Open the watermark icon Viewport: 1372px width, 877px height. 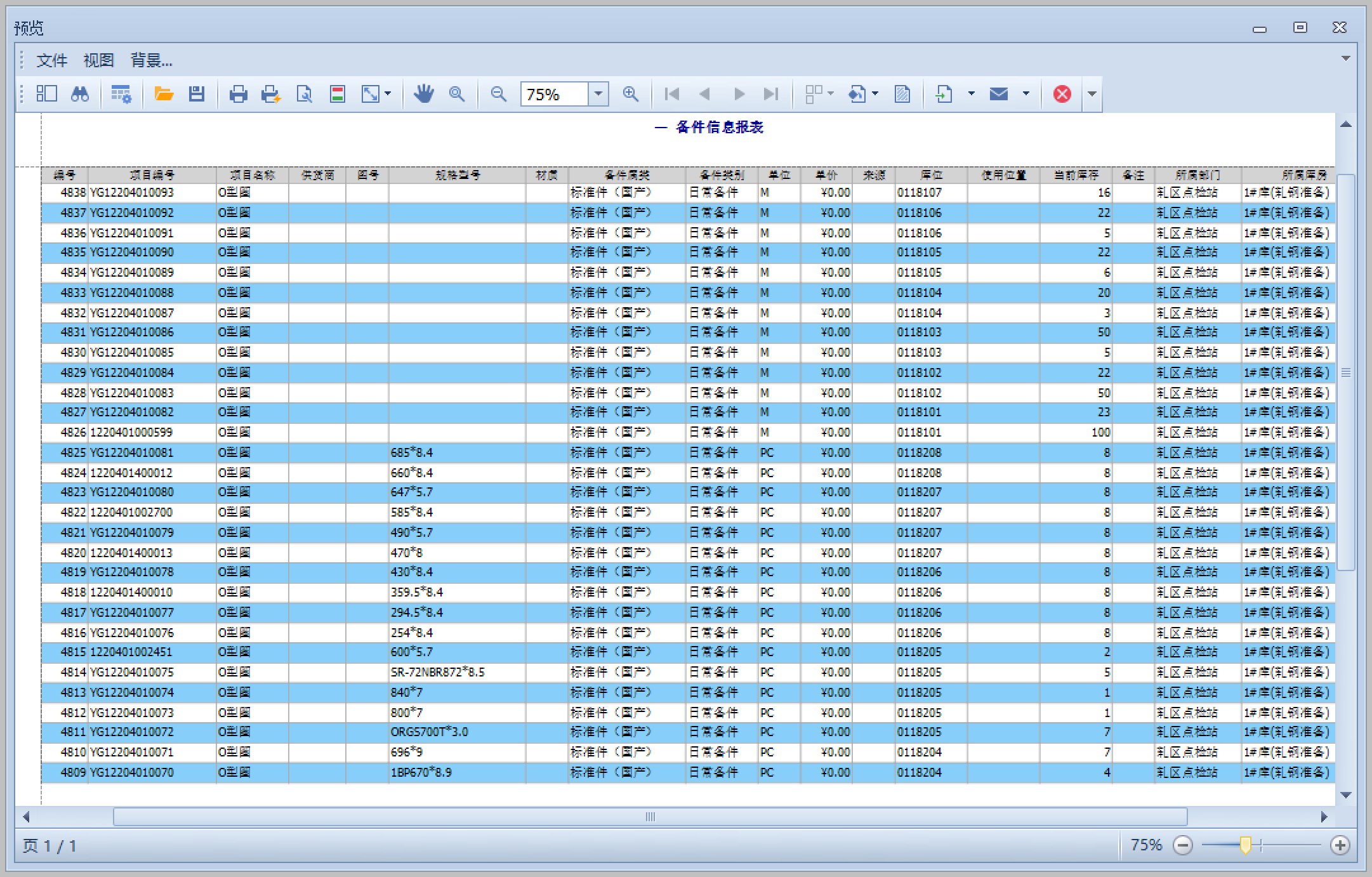(x=902, y=94)
